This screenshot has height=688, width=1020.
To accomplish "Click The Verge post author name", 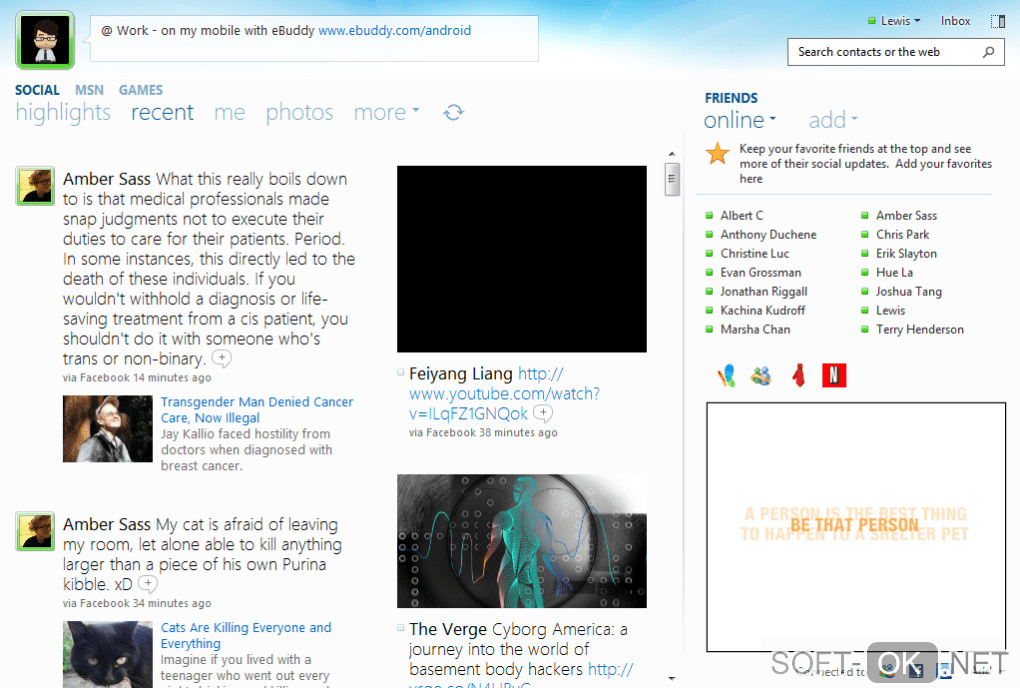I will [448, 629].
